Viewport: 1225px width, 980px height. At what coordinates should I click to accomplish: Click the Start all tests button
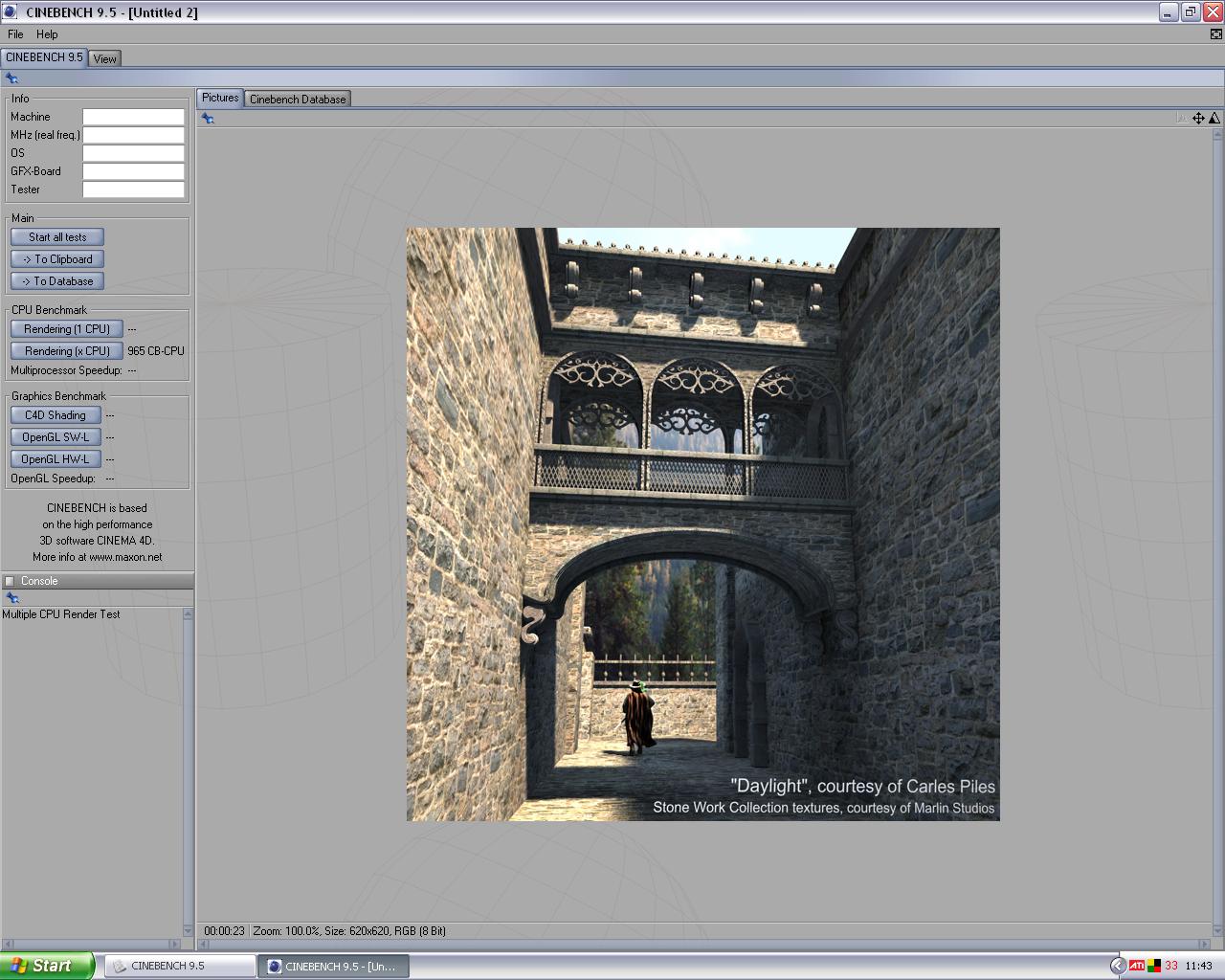pyautogui.click(x=57, y=237)
